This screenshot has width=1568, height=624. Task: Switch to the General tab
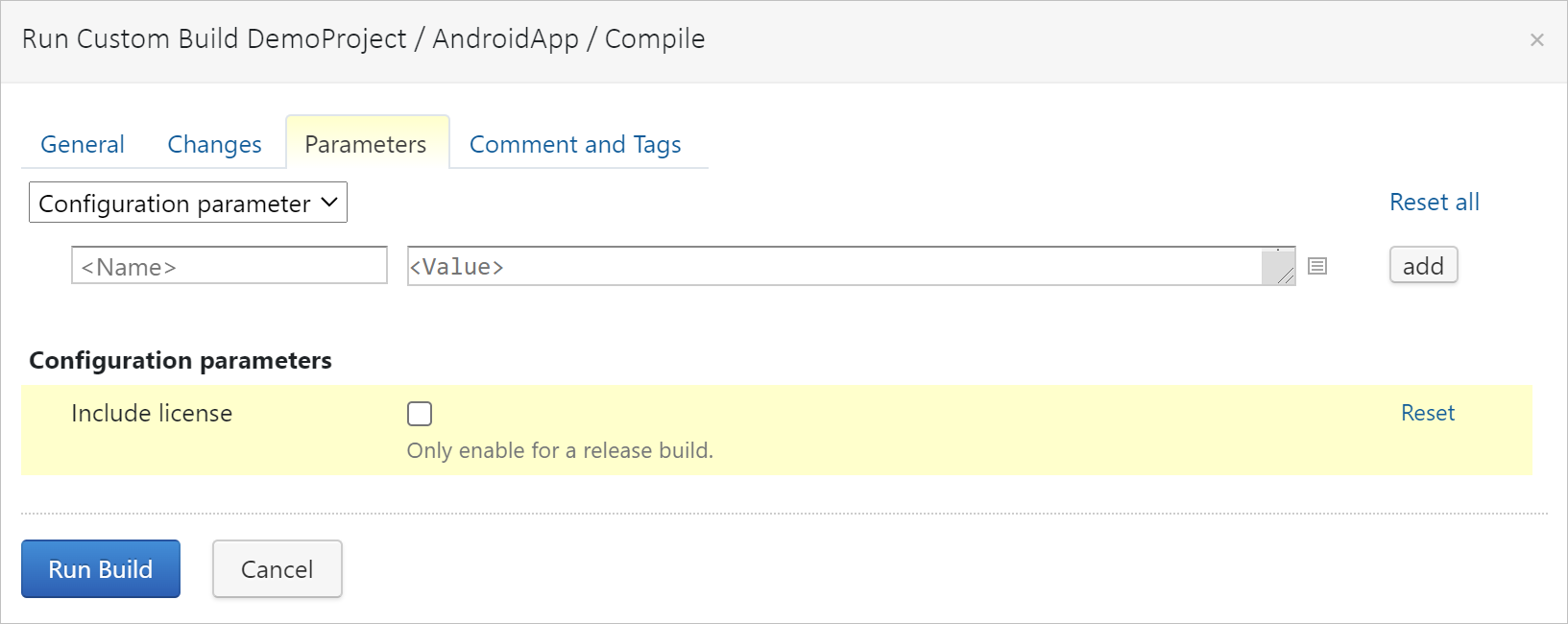pyautogui.click(x=82, y=143)
